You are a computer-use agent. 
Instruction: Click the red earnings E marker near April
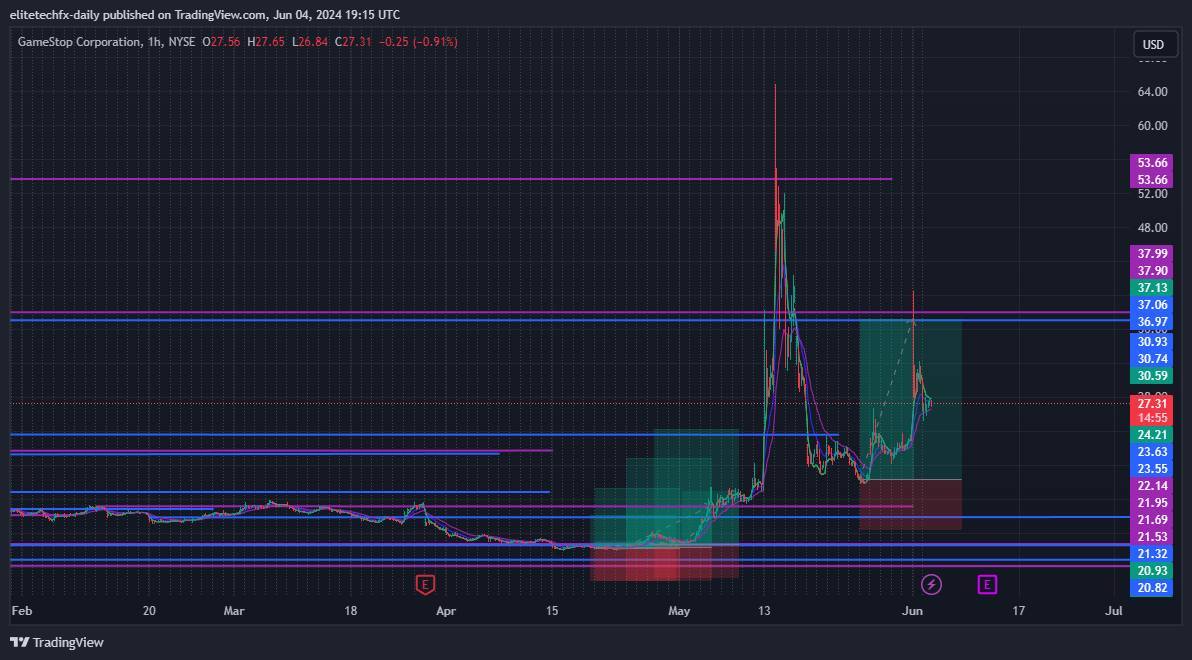424,585
